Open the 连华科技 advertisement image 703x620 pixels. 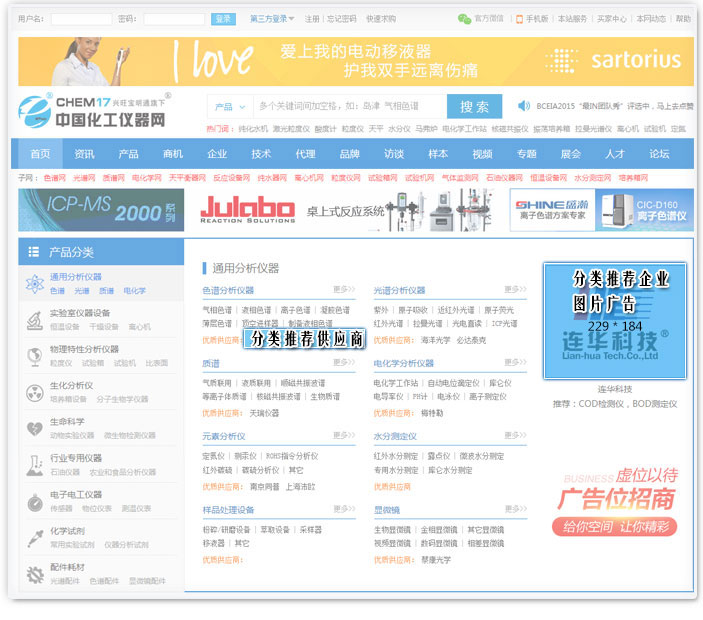tap(615, 321)
